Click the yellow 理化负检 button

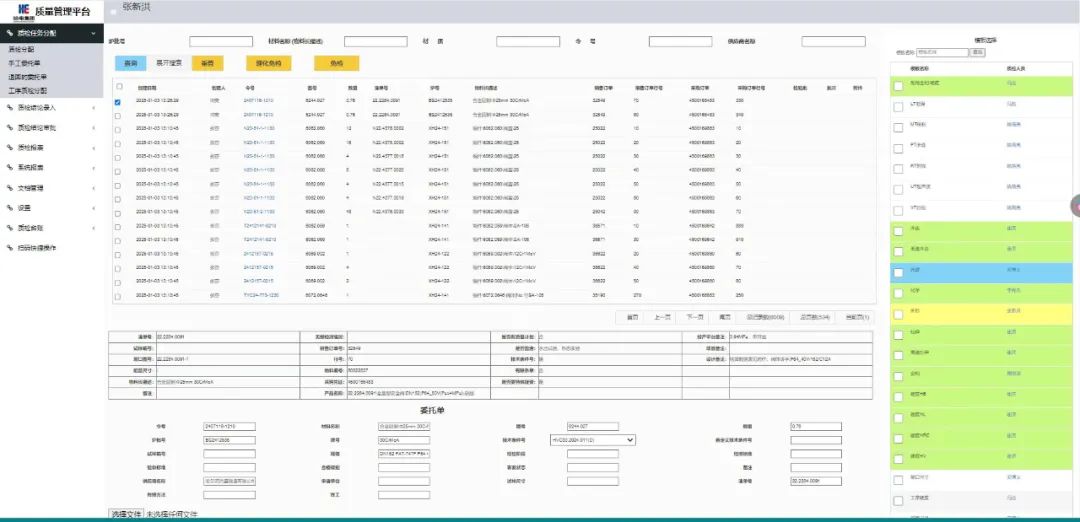click(x=268, y=63)
